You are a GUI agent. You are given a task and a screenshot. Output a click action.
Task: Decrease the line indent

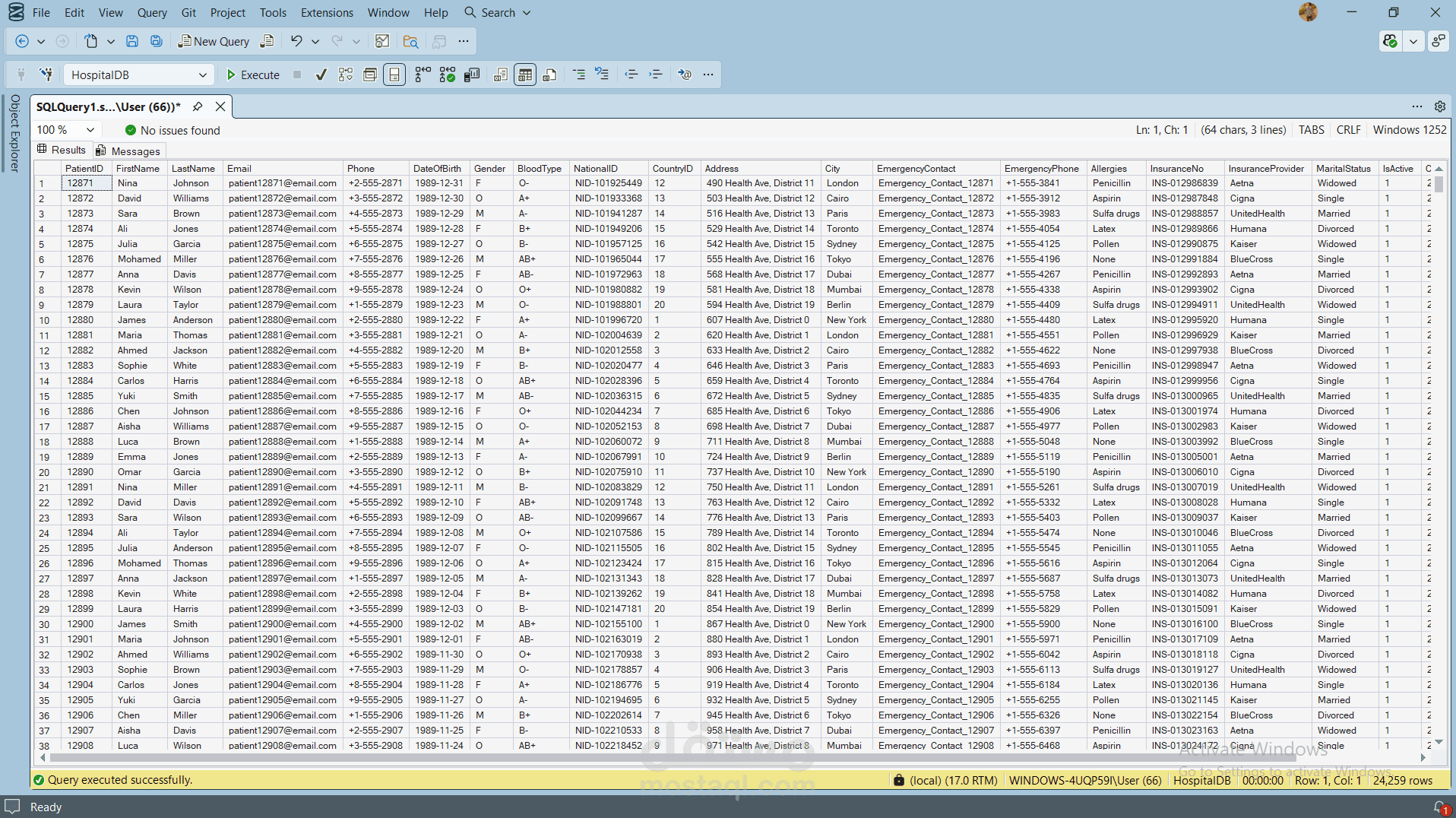tap(631, 75)
